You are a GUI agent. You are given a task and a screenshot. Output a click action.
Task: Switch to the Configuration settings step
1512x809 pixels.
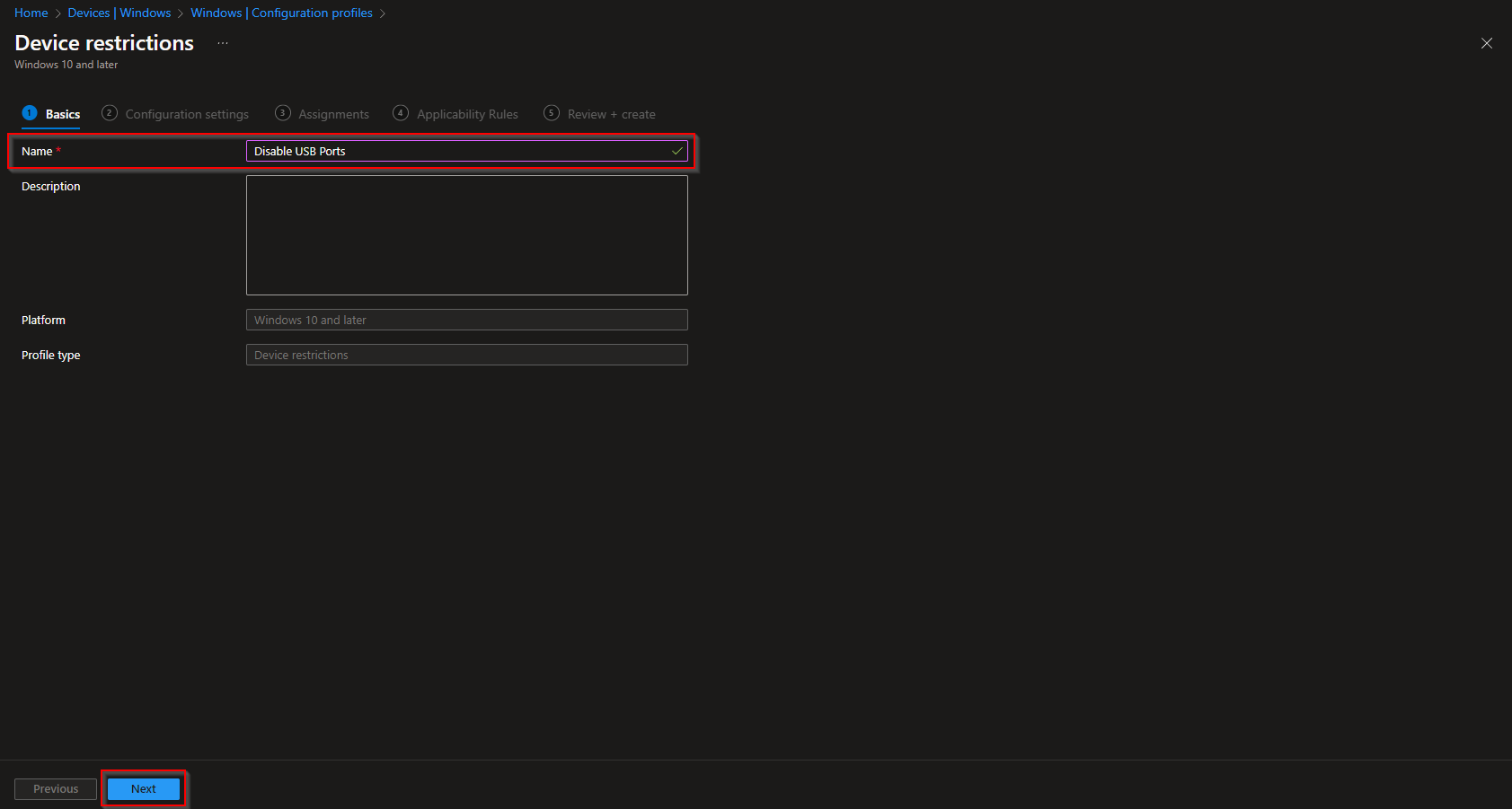click(x=186, y=113)
